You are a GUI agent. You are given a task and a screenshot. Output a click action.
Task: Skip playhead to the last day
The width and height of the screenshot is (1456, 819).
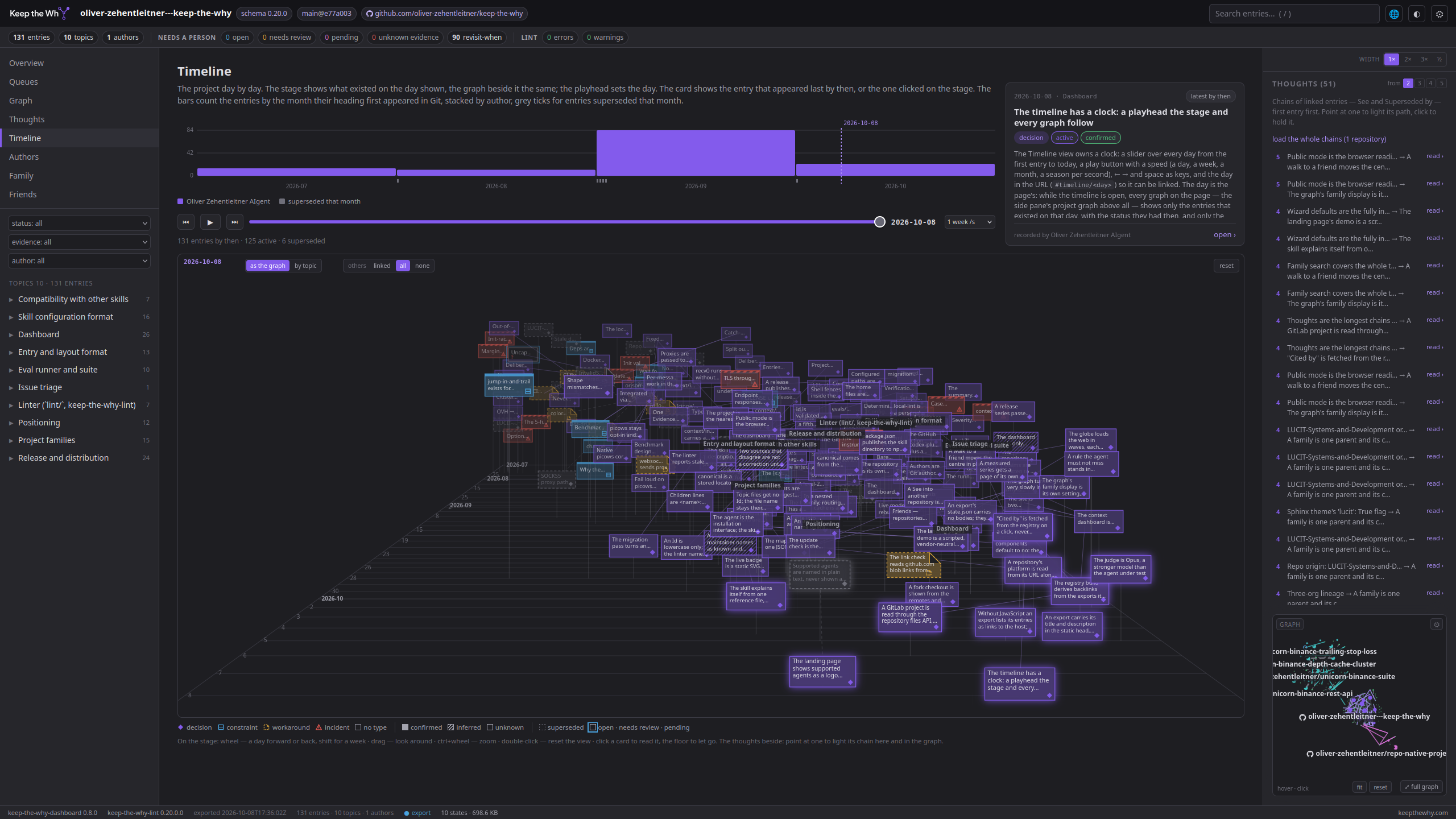pyautogui.click(x=234, y=222)
